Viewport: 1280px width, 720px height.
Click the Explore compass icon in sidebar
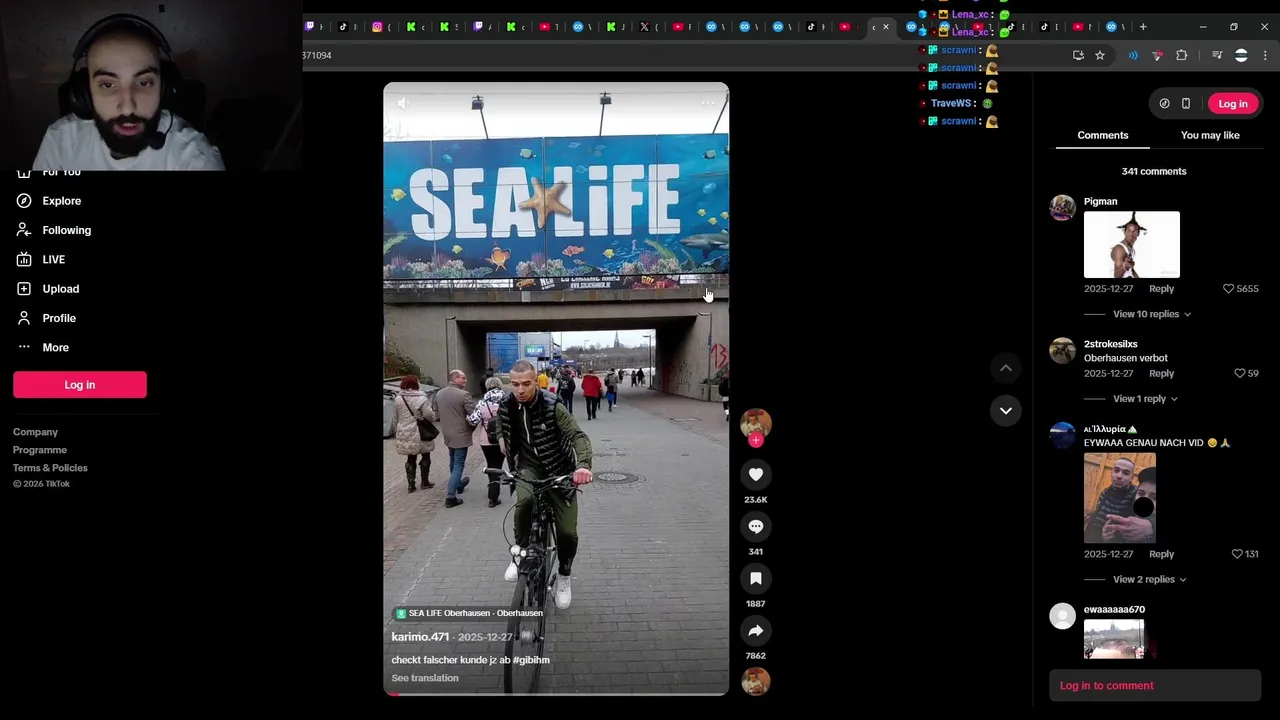[x=24, y=201]
